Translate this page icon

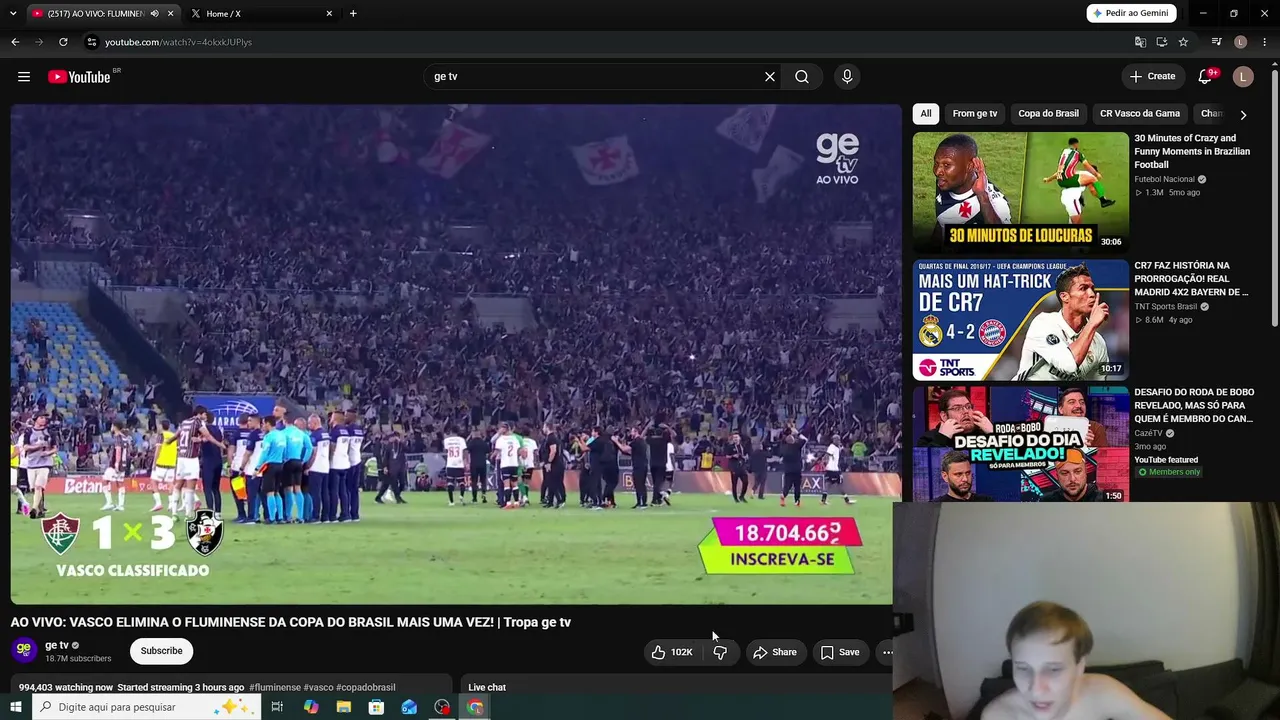pyautogui.click(x=1140, y=42)
